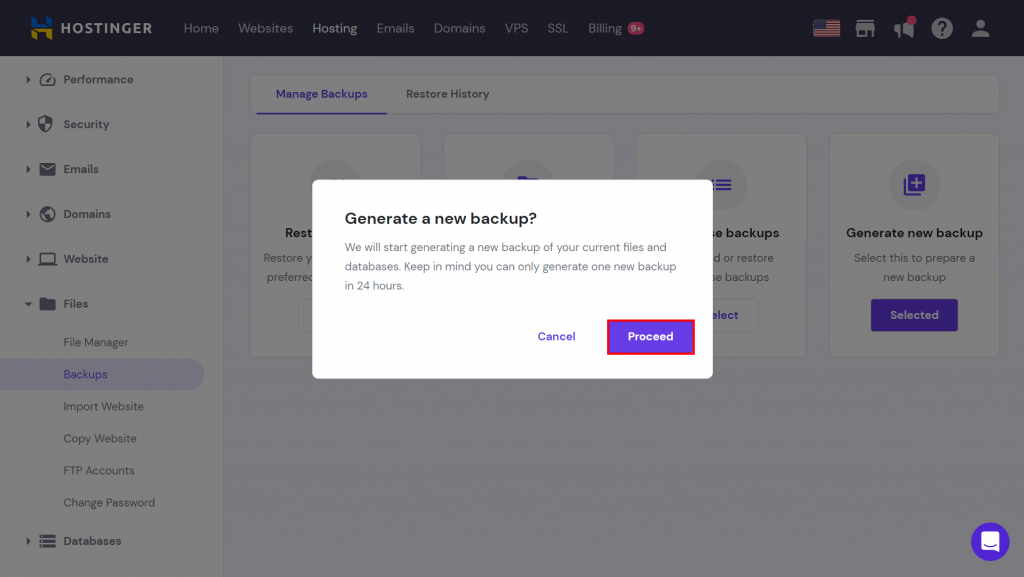Open the user profile icon
Image resolution: width=1024 pixels, height=577 pixels.
(980, 28)
